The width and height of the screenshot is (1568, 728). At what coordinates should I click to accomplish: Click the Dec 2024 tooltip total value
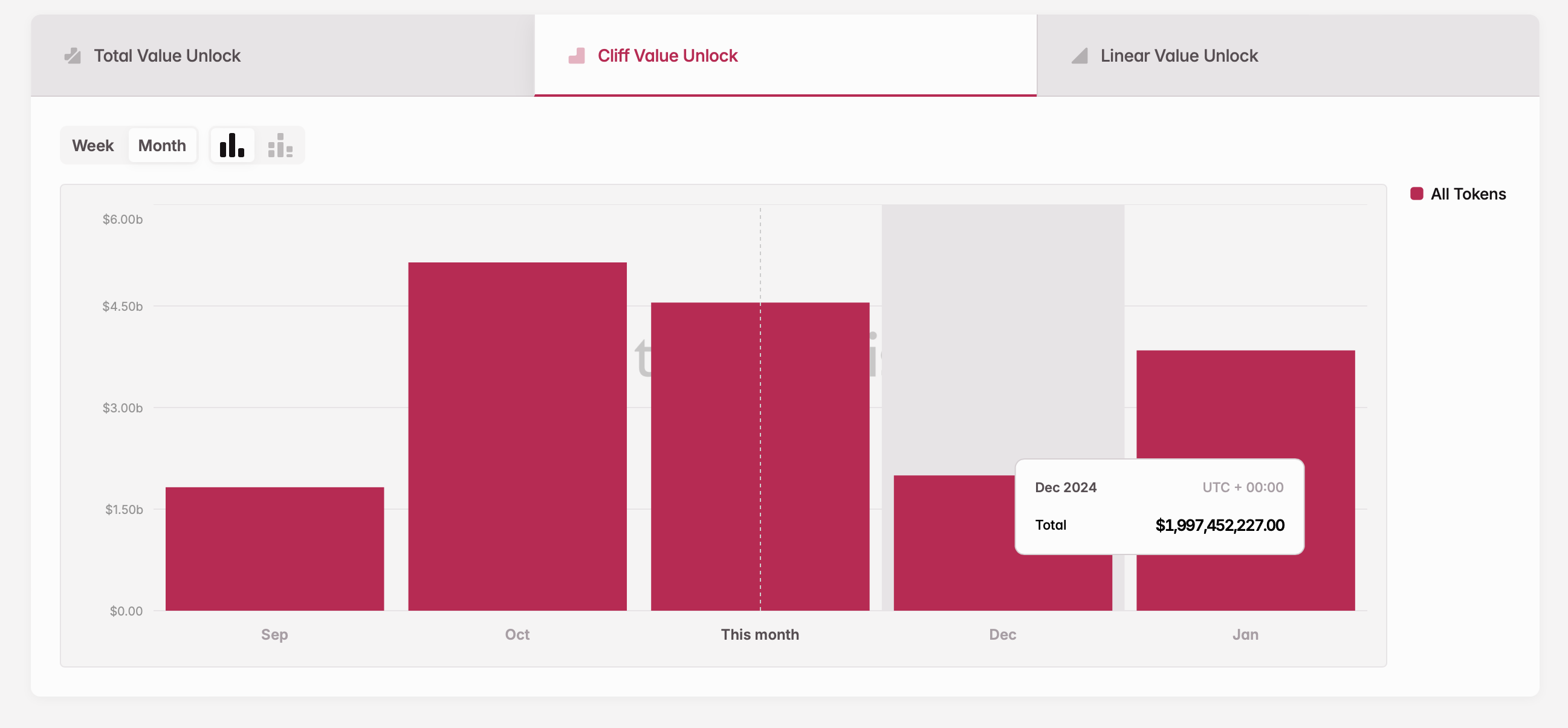(1219, 525)
